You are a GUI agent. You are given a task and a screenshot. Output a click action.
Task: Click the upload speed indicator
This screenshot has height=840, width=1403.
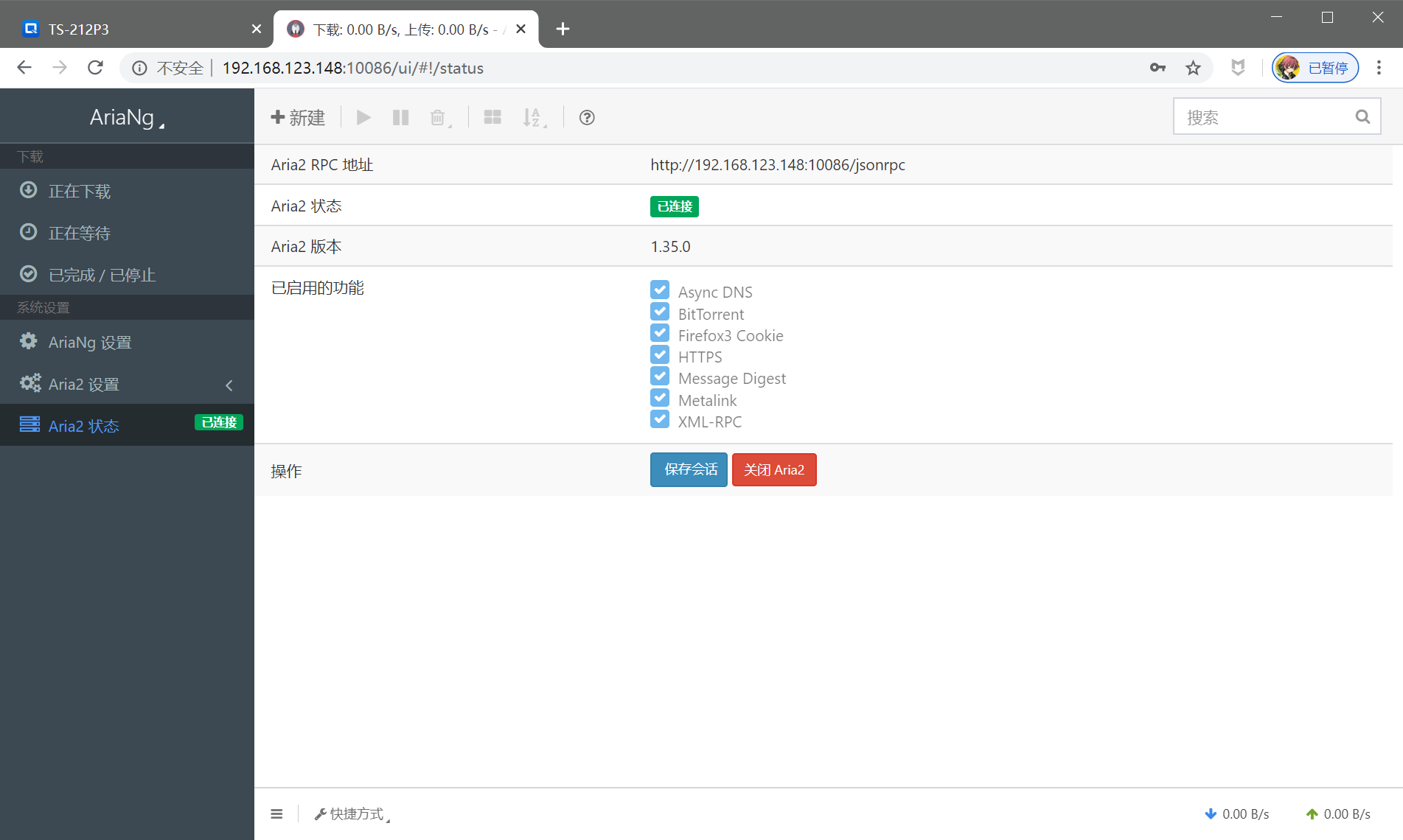1338,813
